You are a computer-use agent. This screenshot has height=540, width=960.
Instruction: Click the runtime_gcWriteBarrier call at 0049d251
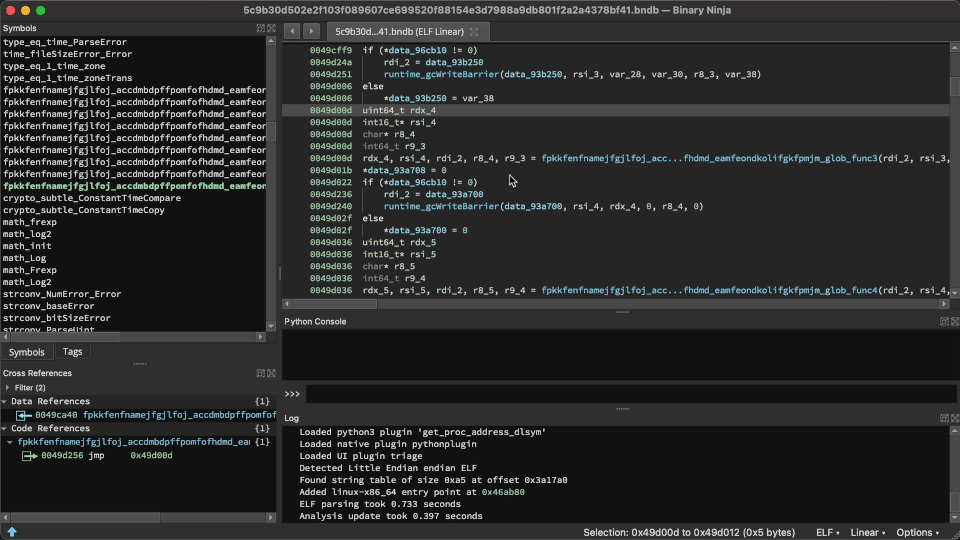[441, 74]
